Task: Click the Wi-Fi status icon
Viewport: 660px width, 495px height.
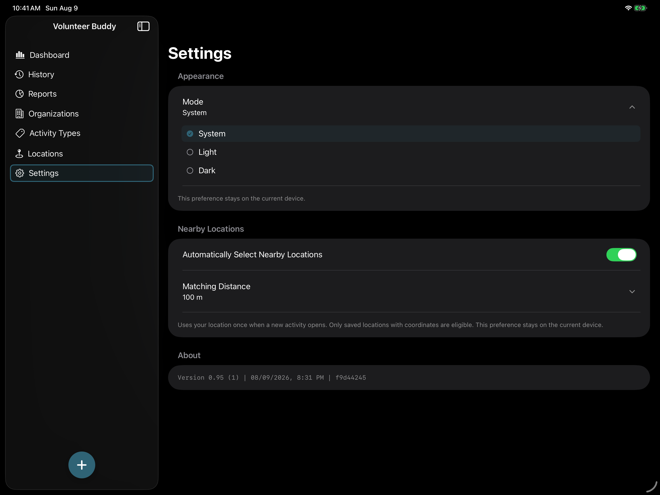Action: 628,8
